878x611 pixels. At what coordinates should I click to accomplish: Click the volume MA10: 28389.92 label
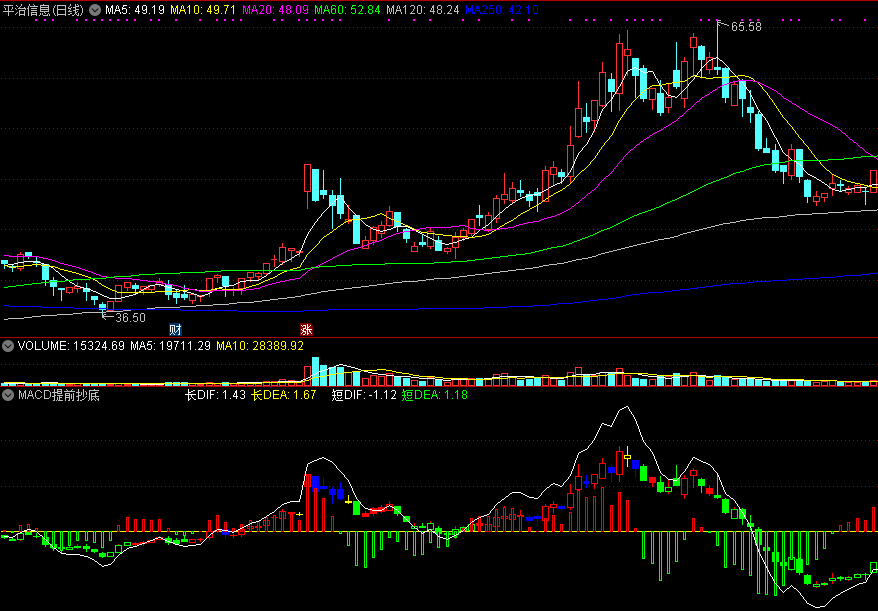coord(260,346)
